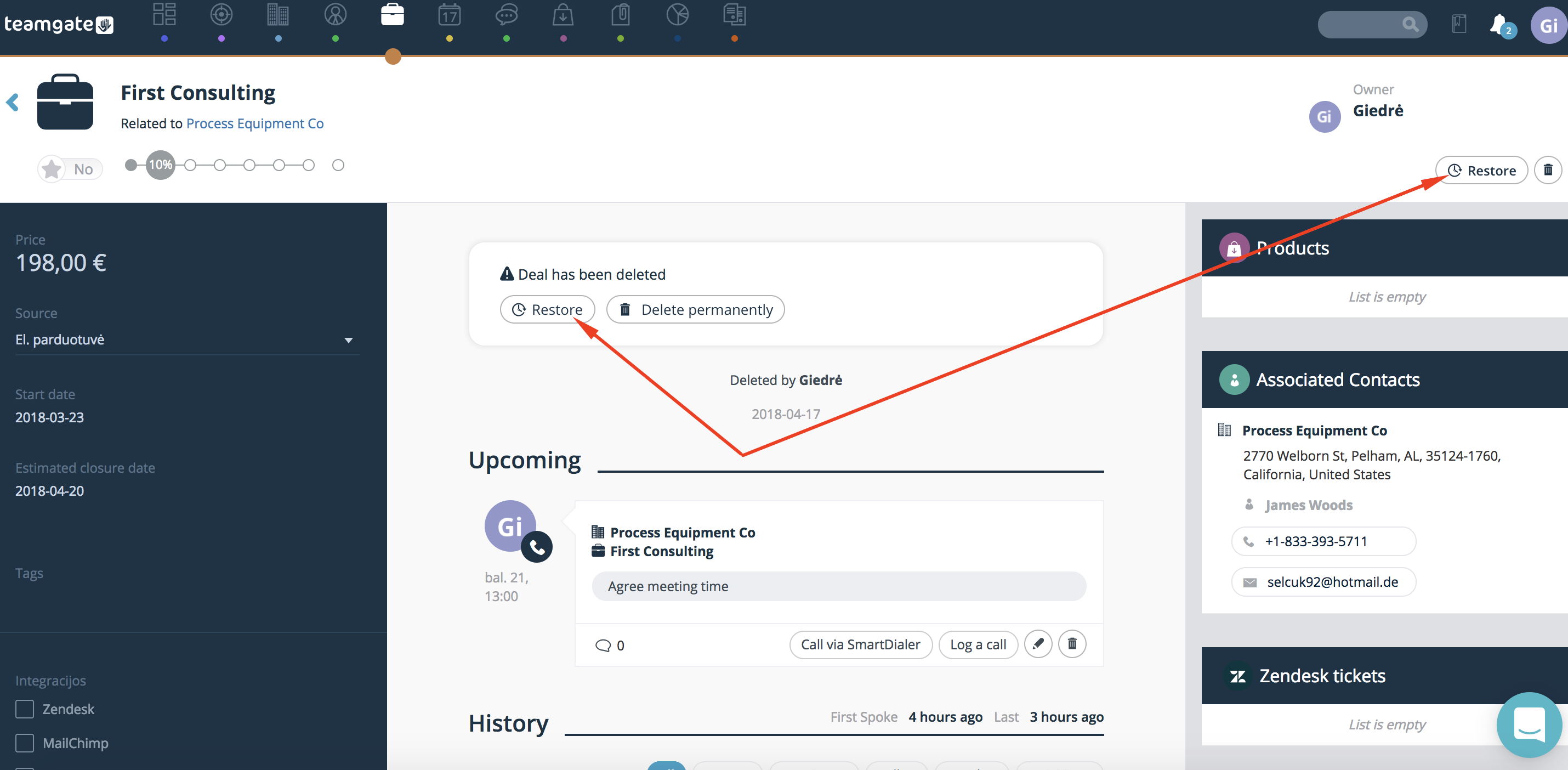Open the Insights pie chart icon
The height and width of the screenshot is (770, 1568).
click(x=678, y=15)
